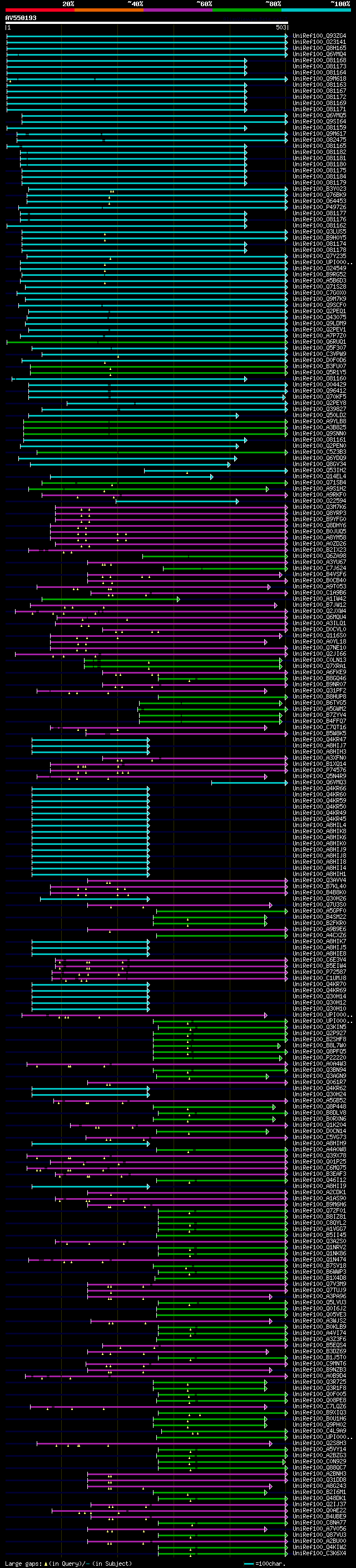Click the '503' query length label
356x1568 pixels.
[x=280, y=27]
